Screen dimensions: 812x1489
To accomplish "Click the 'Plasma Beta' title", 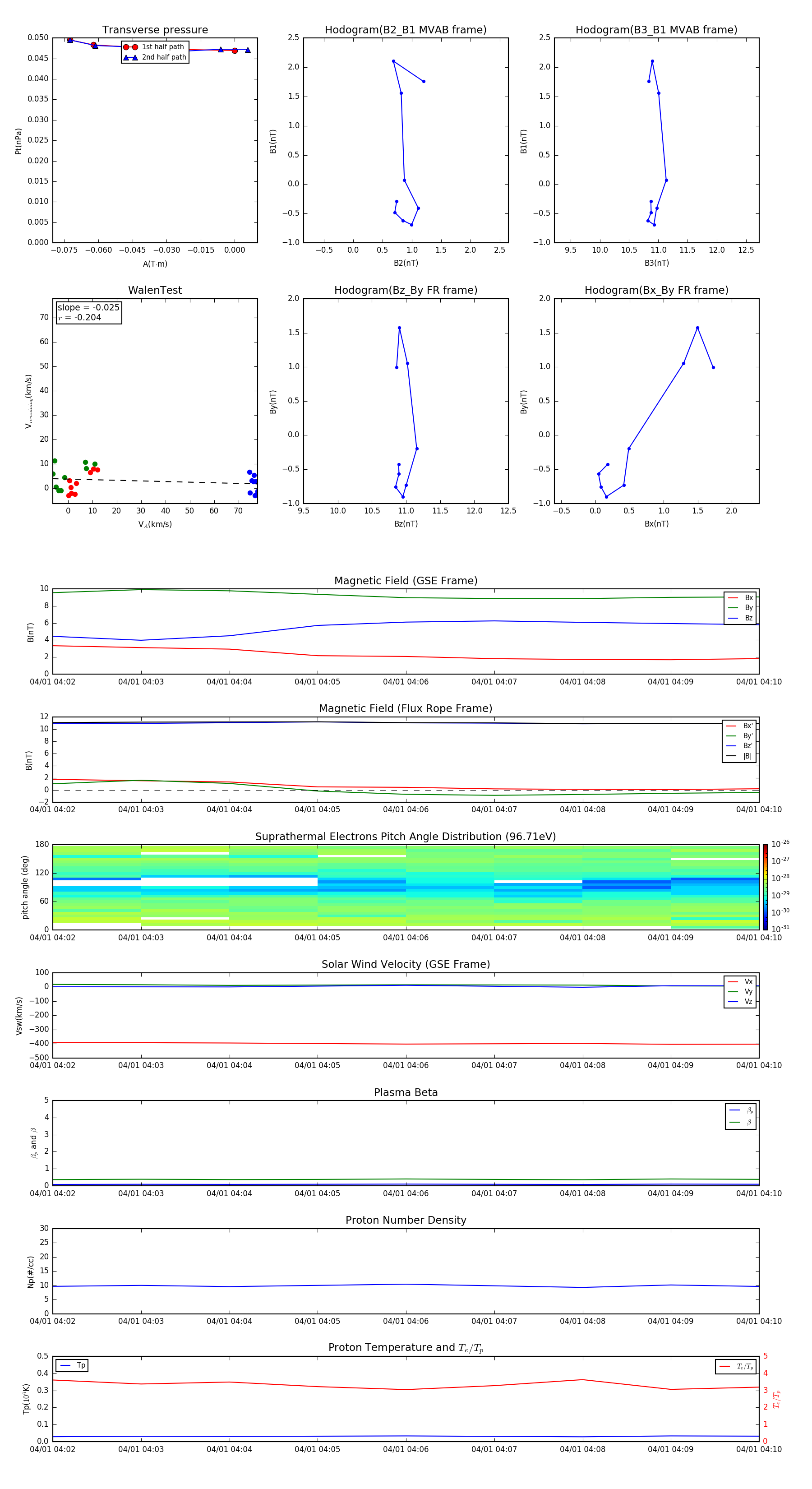I will click(406, 1092).
